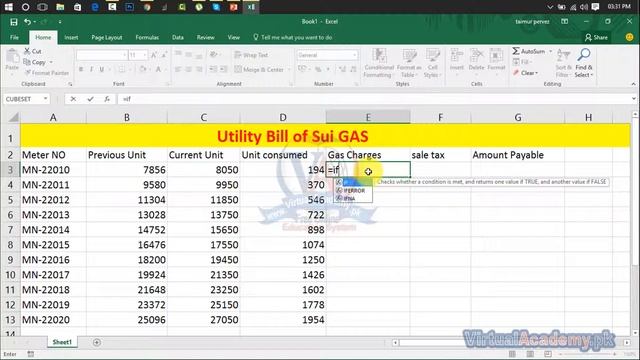Viewport: 640px width, 360px height.
Task: Click Increase Indent icon
Action: pos(224,69)
